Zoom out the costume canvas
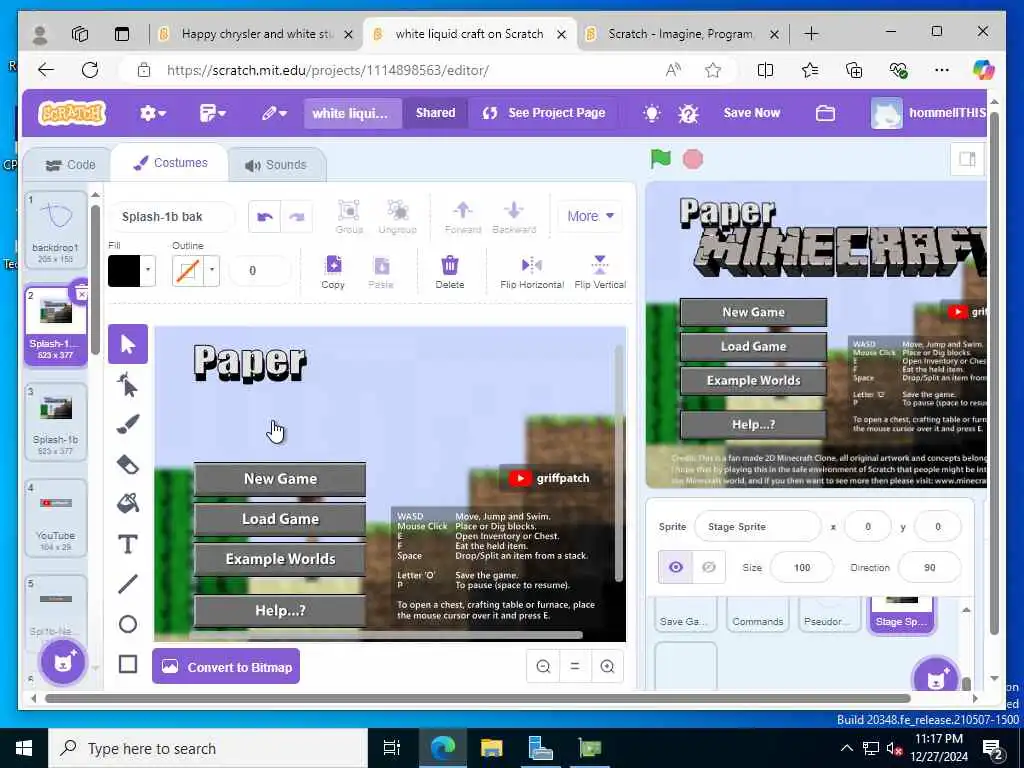Screen dimensions: 1024x768 point(543,666)
